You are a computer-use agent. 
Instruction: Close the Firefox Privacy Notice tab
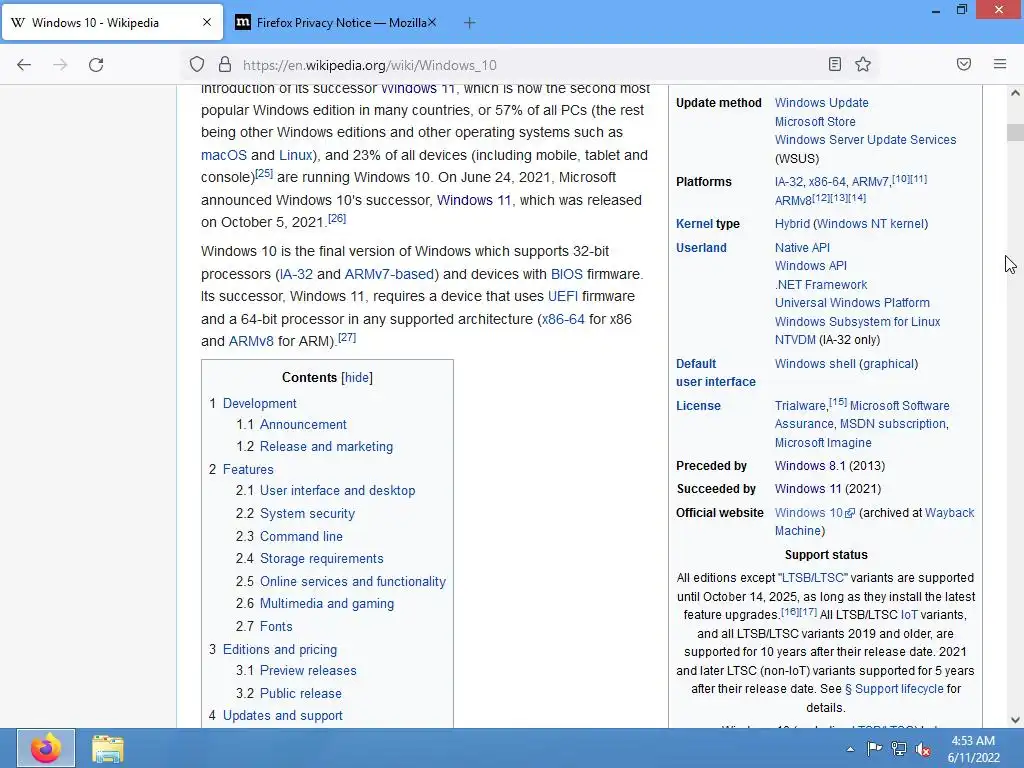432,22
